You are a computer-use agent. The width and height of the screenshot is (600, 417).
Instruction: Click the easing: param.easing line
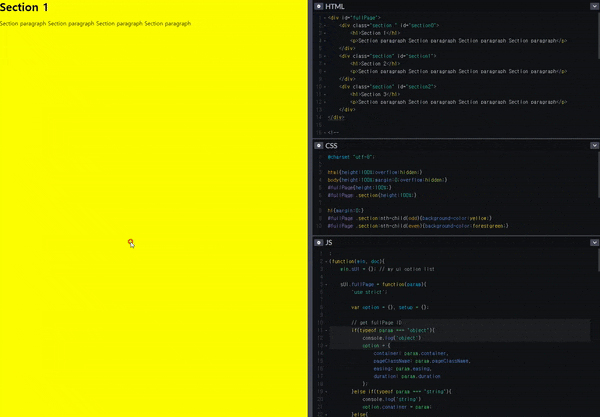coord(403,369)
